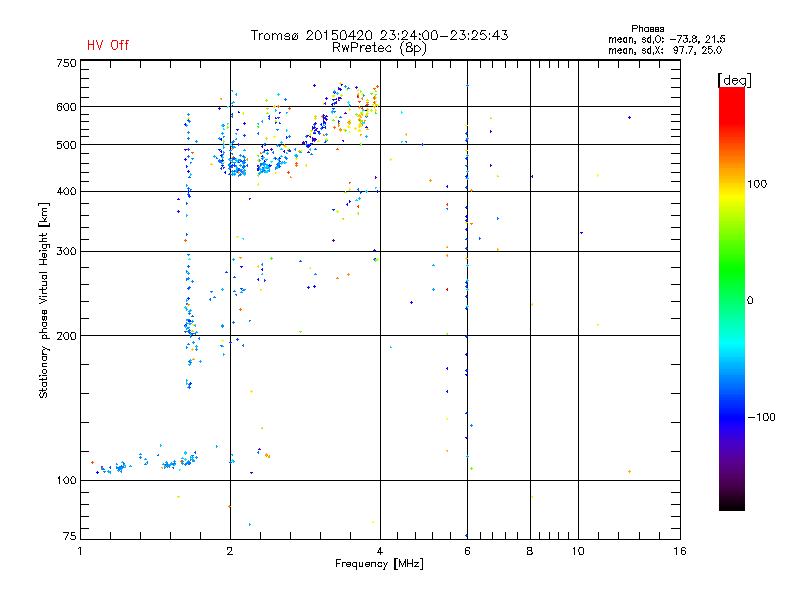Click the x-axis label '1'
Image resolution: width=800 pixels, height=600 pixels.
(x=80, y=551)
